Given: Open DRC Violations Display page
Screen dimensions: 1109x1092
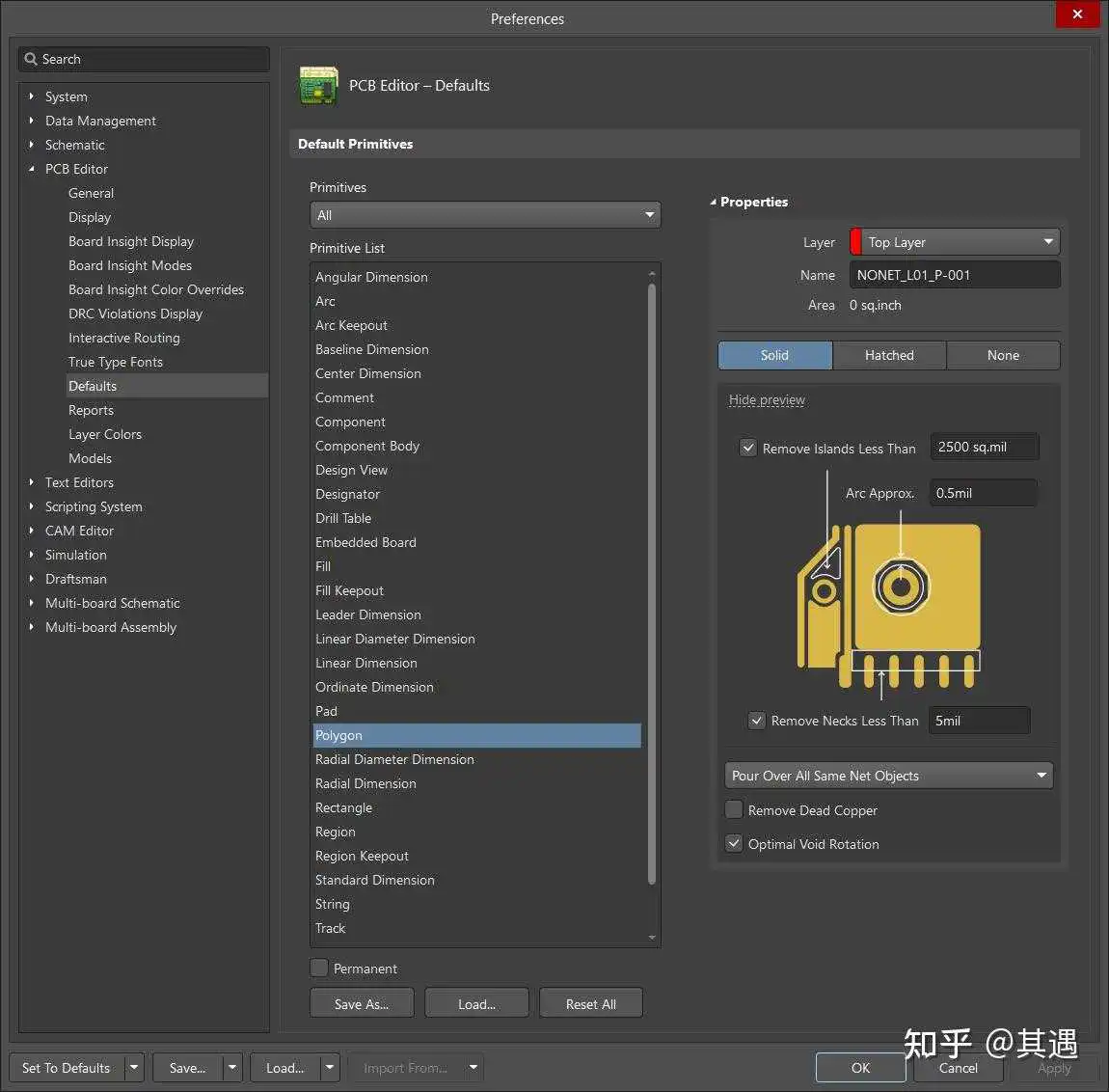Looking at the screenshot, I should 135,314.
